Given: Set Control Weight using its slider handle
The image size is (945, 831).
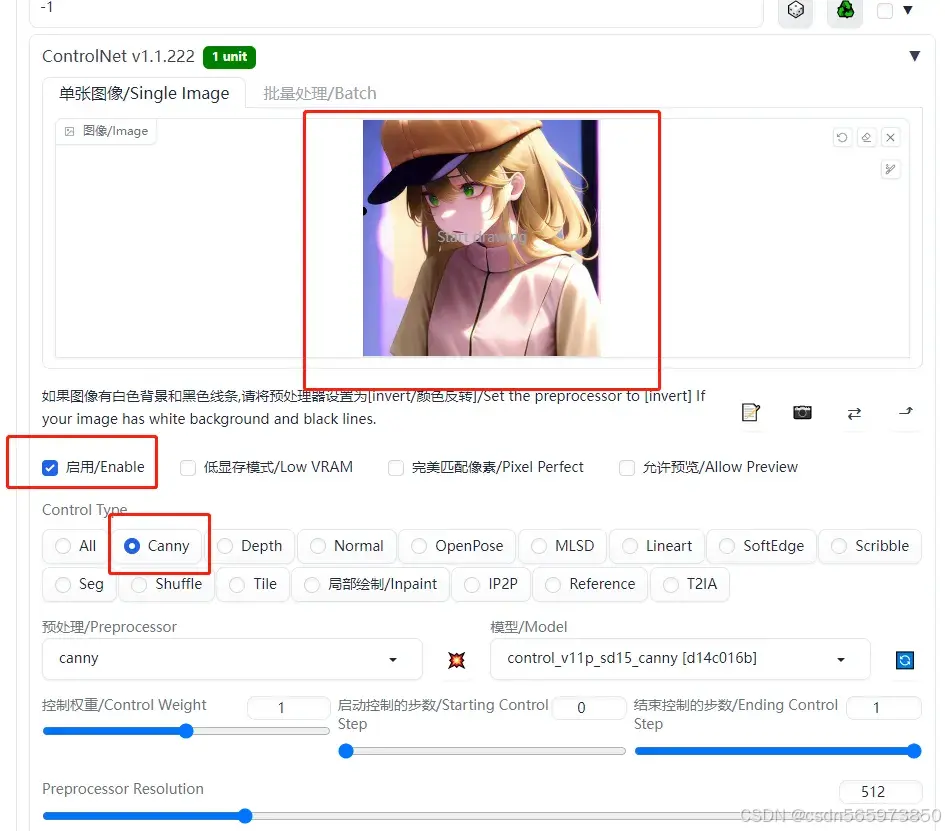Looking at the screenshot, I should coord(184,732).
